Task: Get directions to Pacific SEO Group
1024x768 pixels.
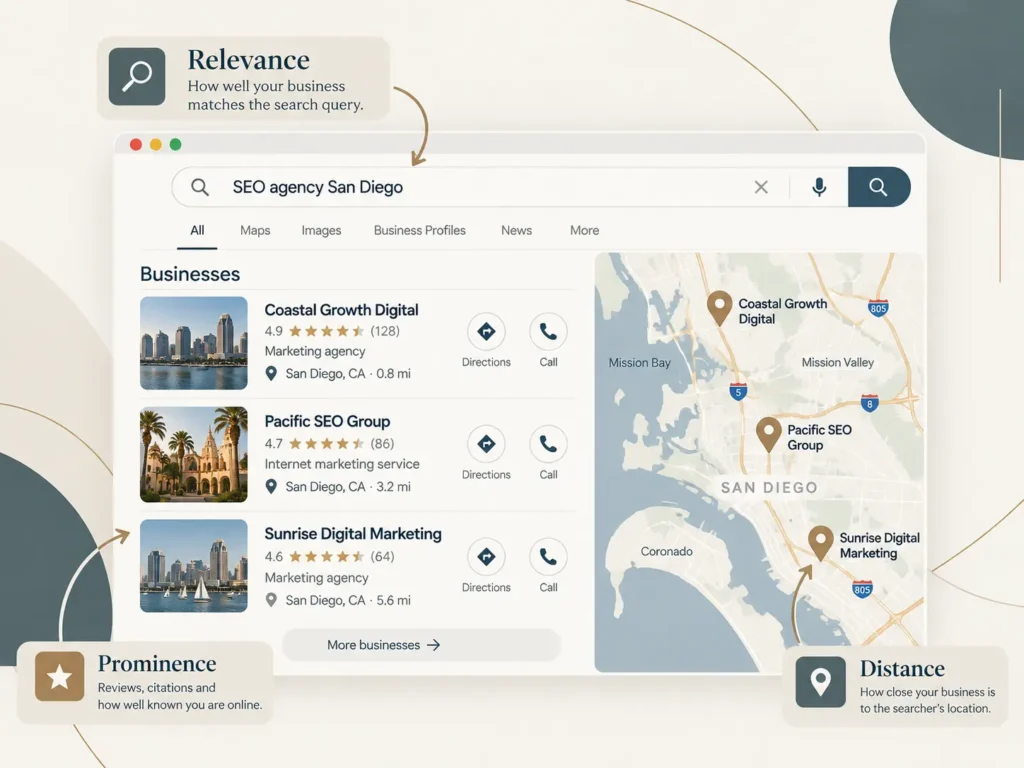Action: 486,444
